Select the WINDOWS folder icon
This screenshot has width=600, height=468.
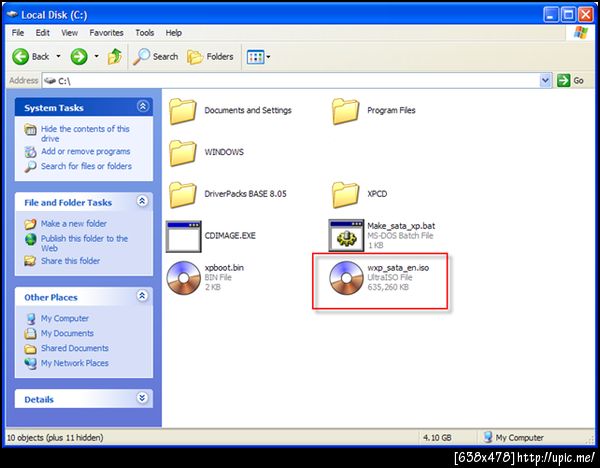point(183,153)
